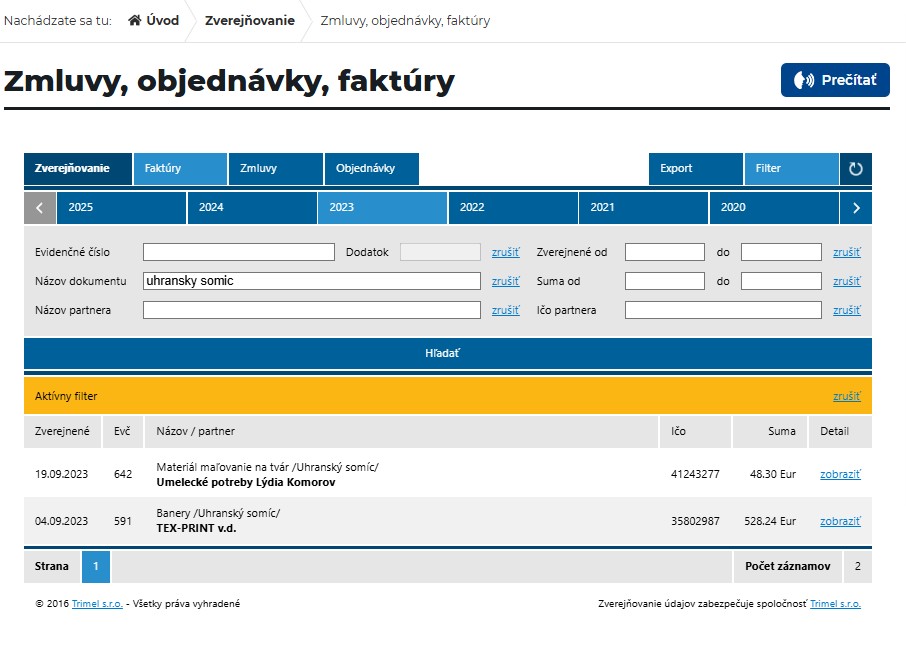Focus the Názov dokumentu text field
Image resolution: width=906 pixels, height=655 pixels.
click(x=311, y=281)
